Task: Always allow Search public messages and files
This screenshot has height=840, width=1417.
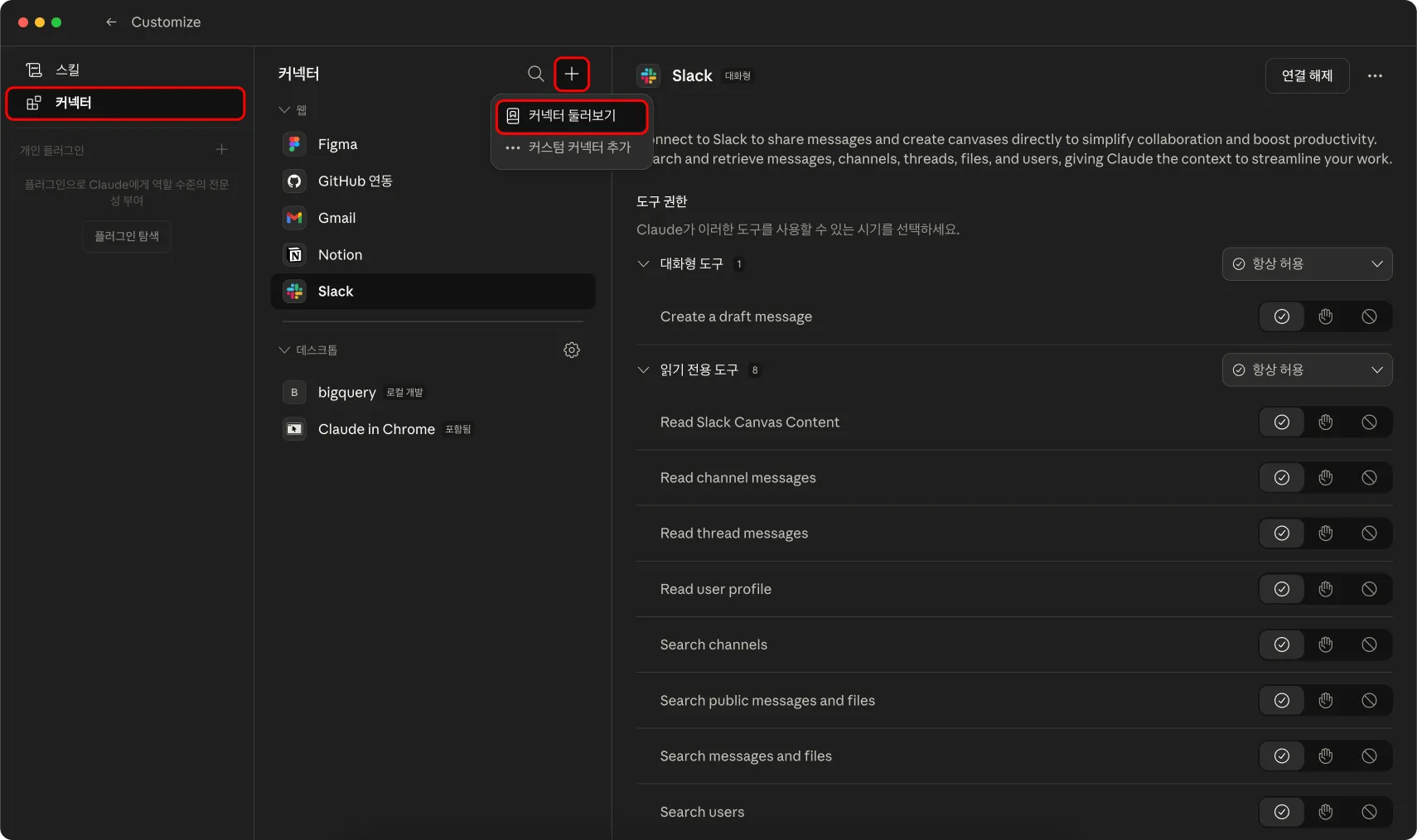Action: click(x=1282, y=701)
